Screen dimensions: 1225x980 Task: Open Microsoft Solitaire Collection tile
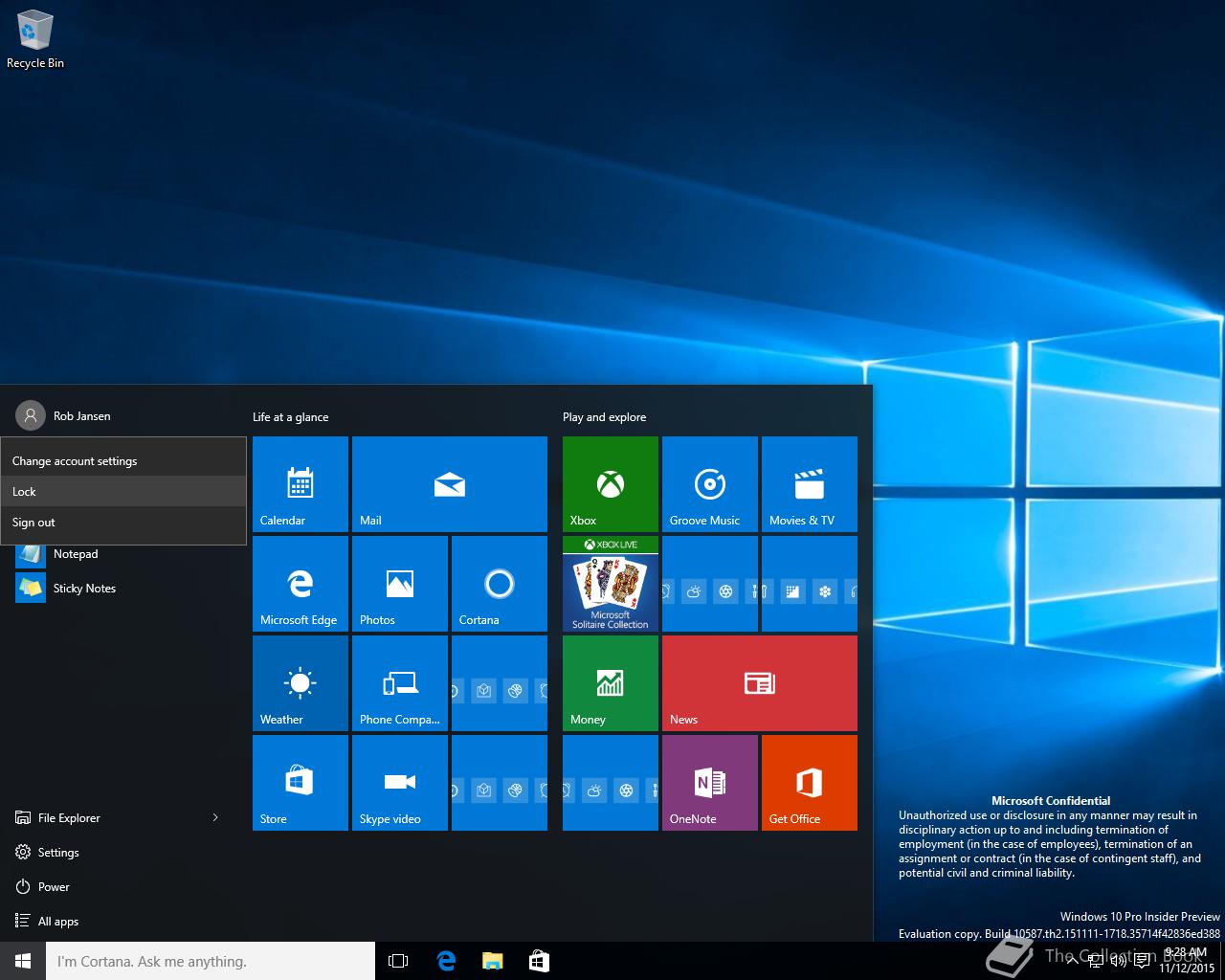(x=611, y=584)
